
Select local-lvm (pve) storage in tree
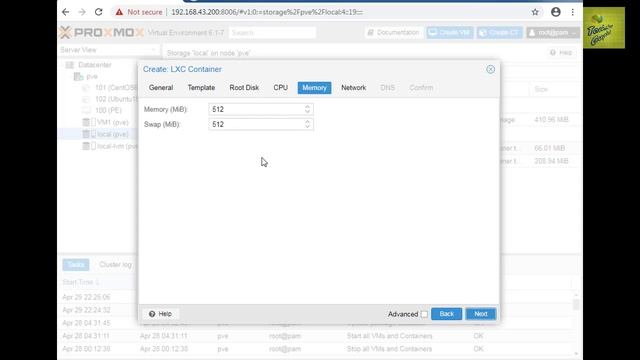pos(117,146)
